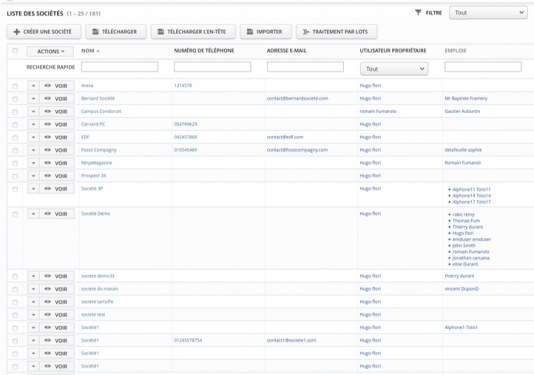Sort by Numéro de téléphone column
Screen dimensions: 534x375
204,51
